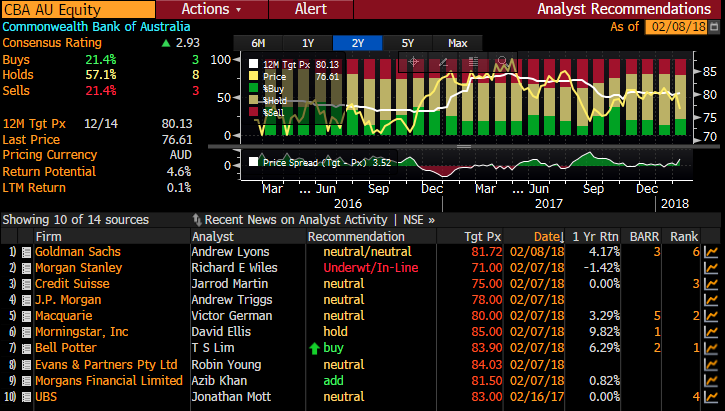Image resolution: width=725 pixels, height=411 pixels.
Task: Show Morgan Stanley rating history chart icon
Action: [711, 268]
